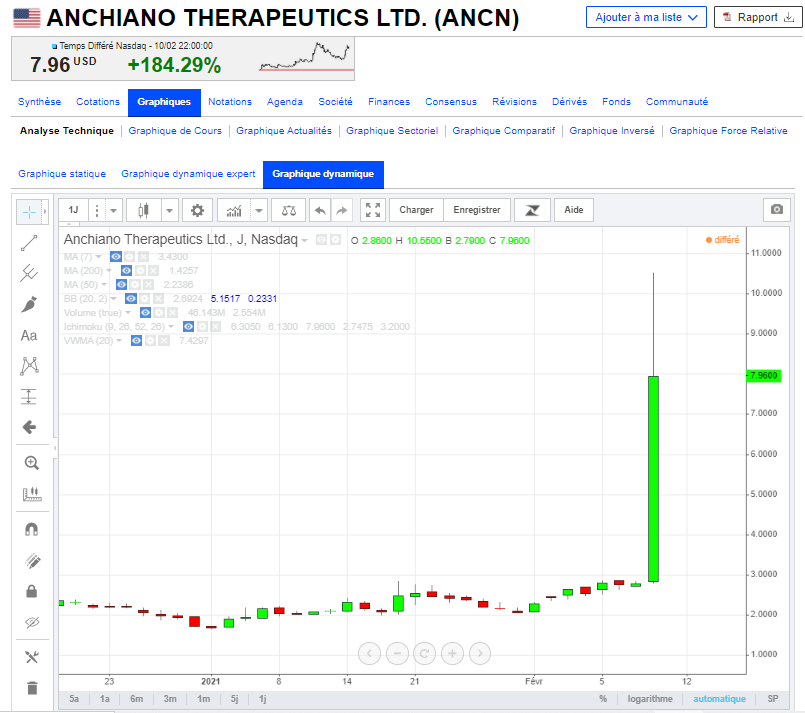Viewport: 805px width, 713px height.
Task: Open the indicator templates dropdown arrow
Action: (x=259, y=210)
